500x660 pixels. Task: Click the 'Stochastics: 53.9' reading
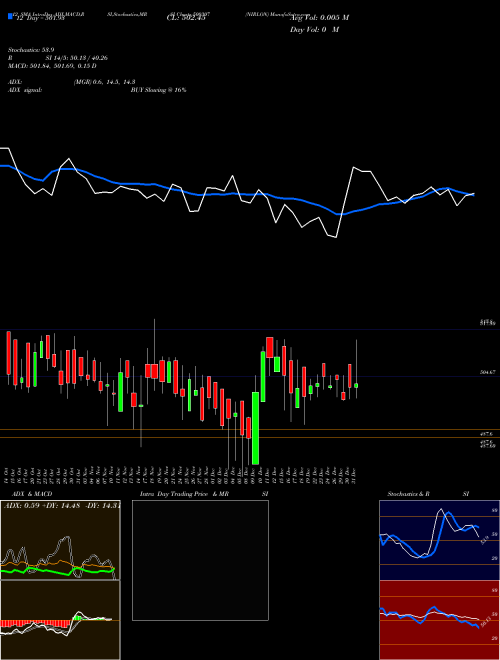point(31,50)
